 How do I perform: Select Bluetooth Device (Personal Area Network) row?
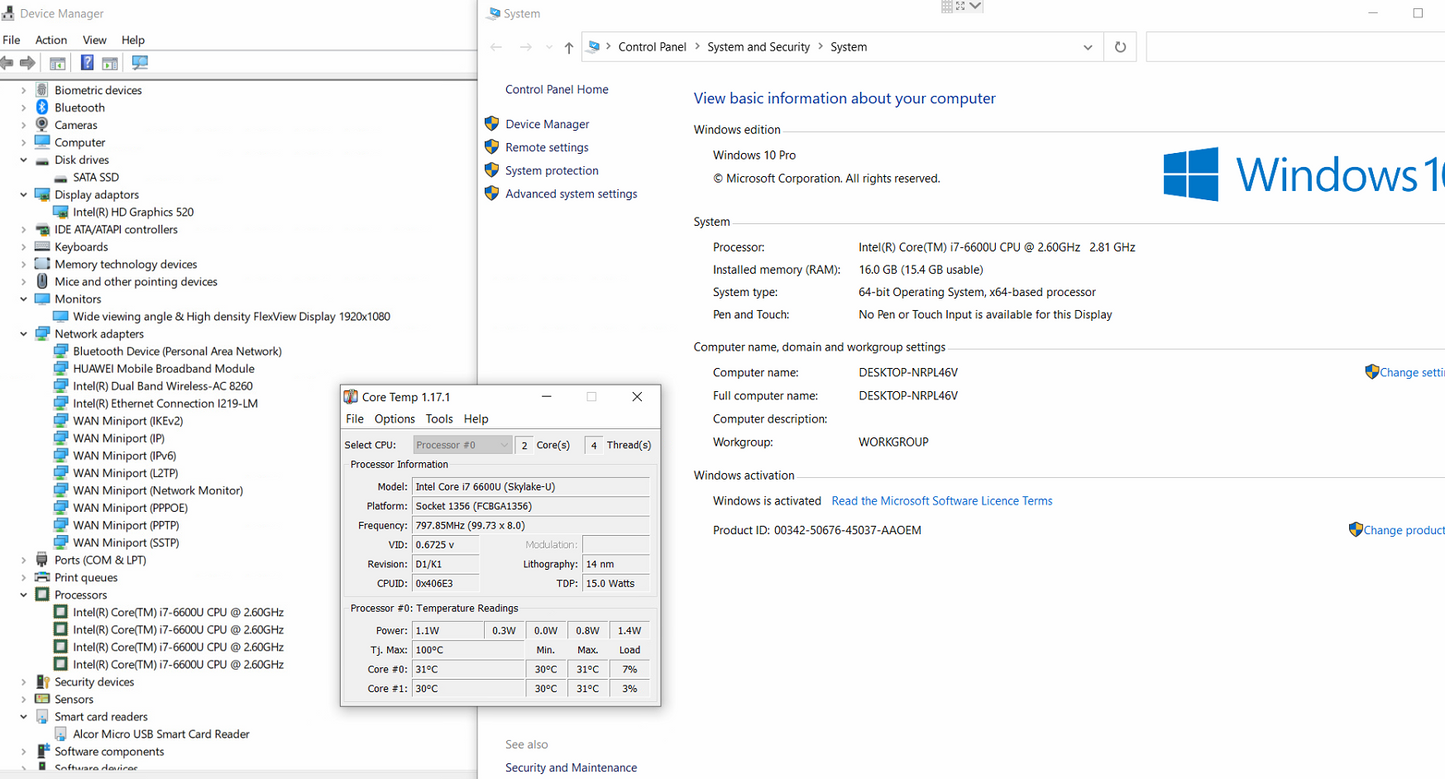tap(177, 351)
